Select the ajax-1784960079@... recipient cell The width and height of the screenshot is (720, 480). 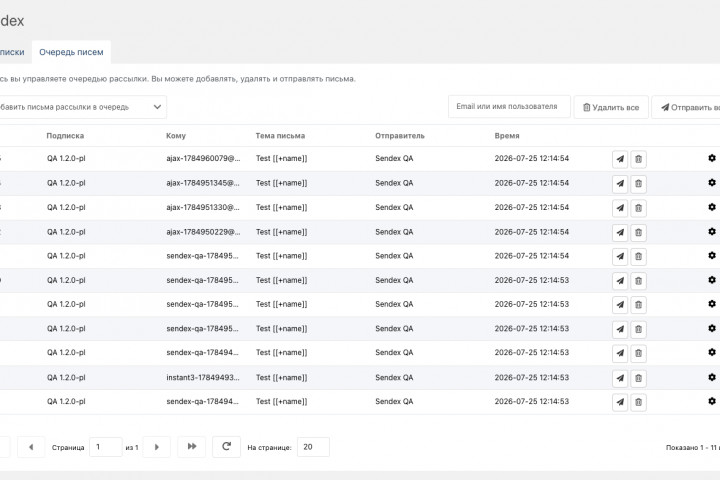tap(203, 158)
